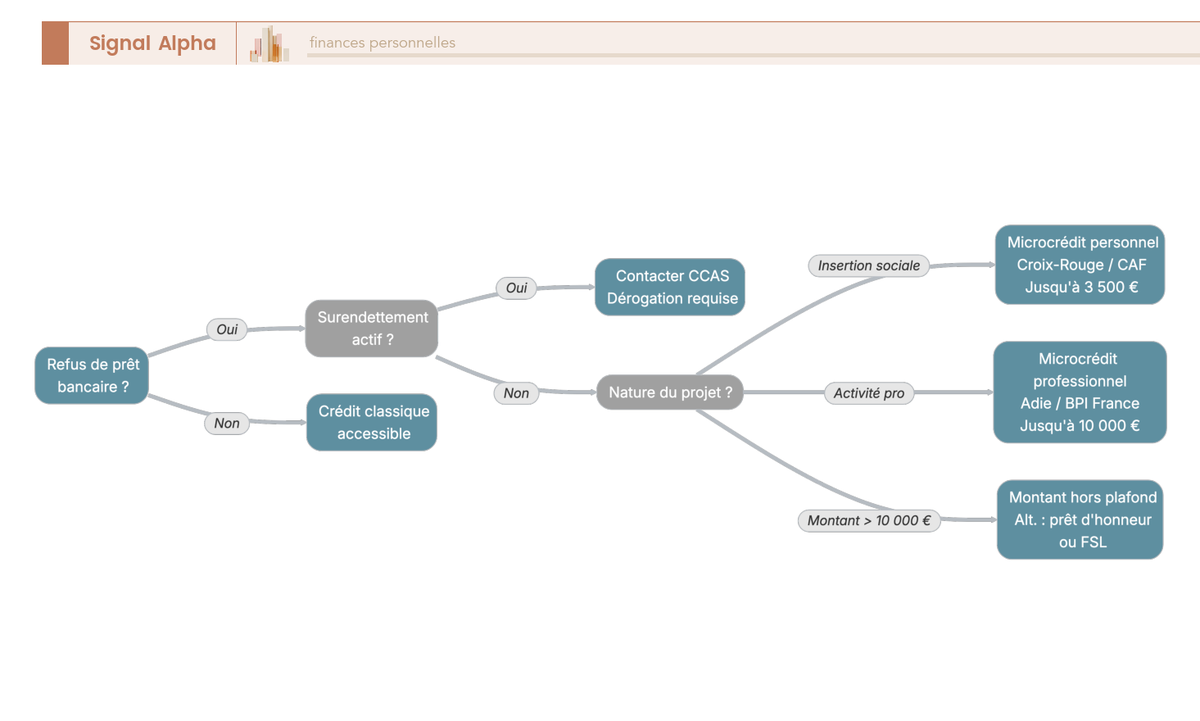This screenshot has height=721, width=1200.
Task: Select the 'Microcrédit professionnel' Adie node
Action: tap(1079, 392)
